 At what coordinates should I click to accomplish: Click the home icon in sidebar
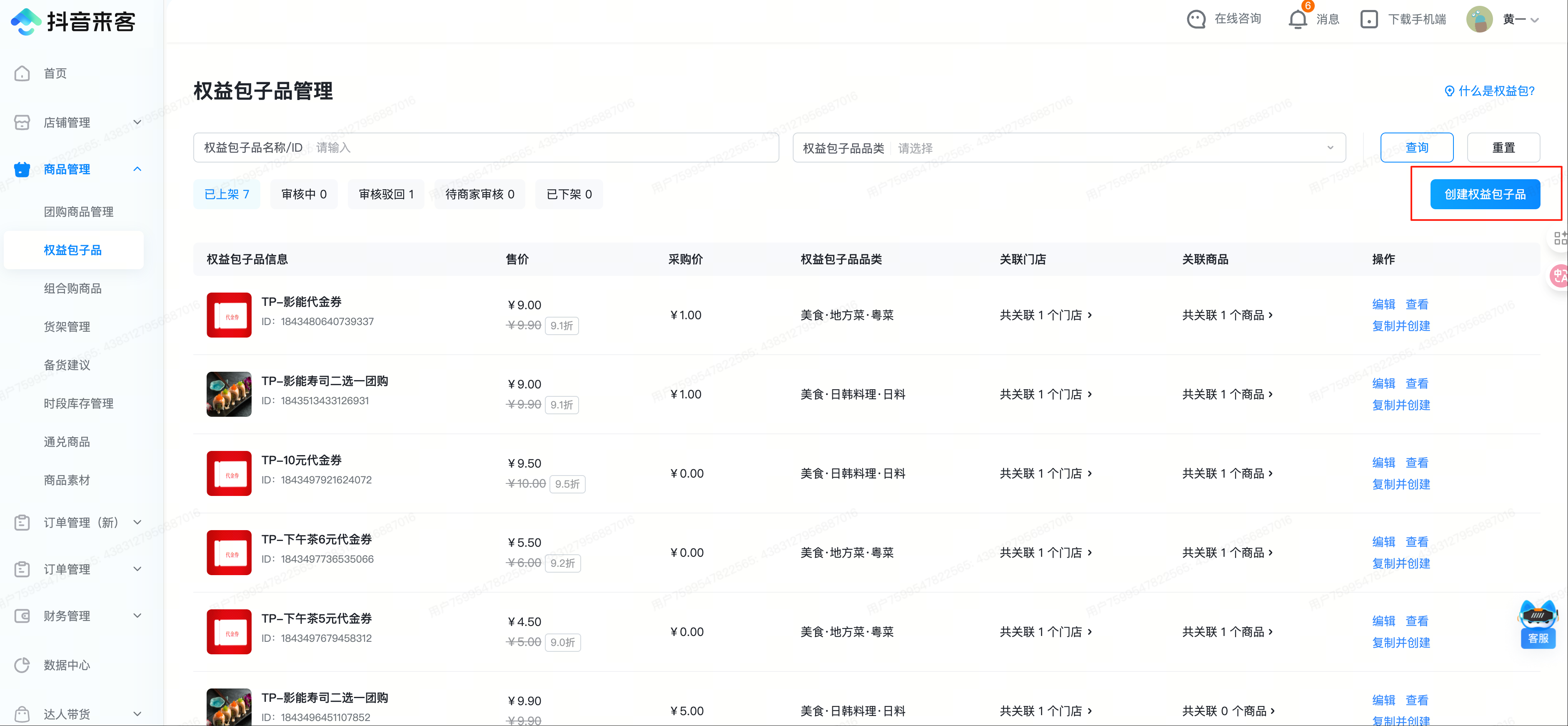[22, 74]
